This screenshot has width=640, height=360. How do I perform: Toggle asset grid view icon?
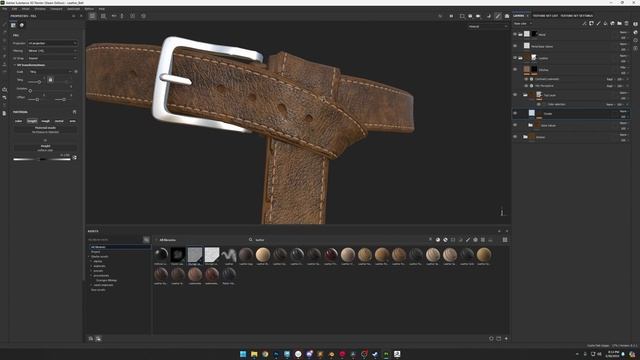point(505,240)
